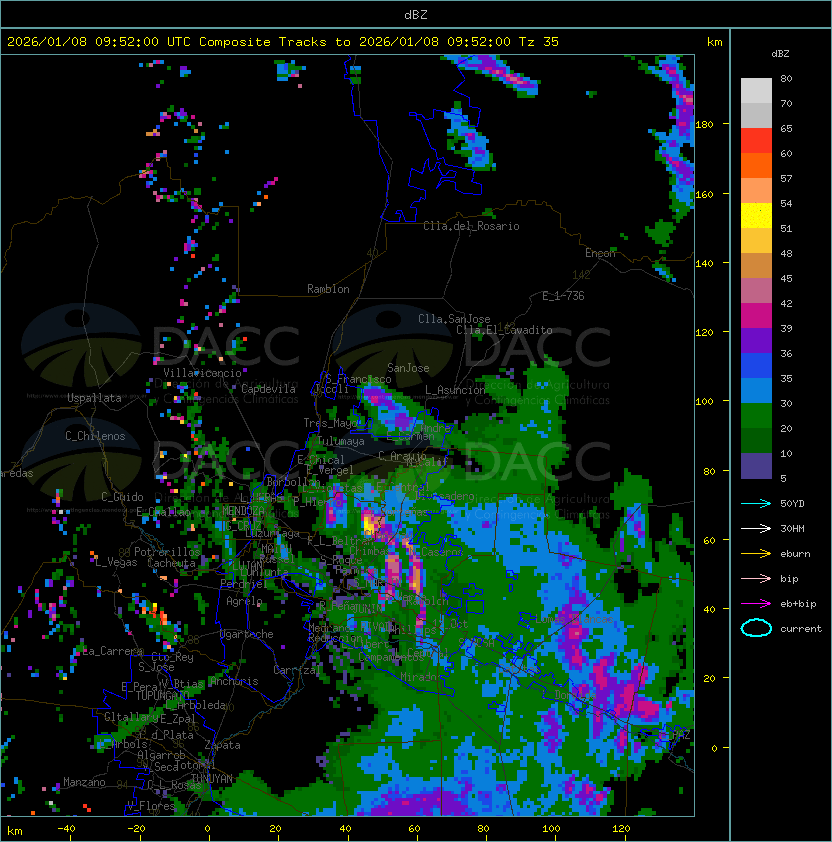Image resolution: width=832 pixels, height=842 pixels.
Task: Click the 'Agrelo' map label
Action: click(x=244, y=601)
